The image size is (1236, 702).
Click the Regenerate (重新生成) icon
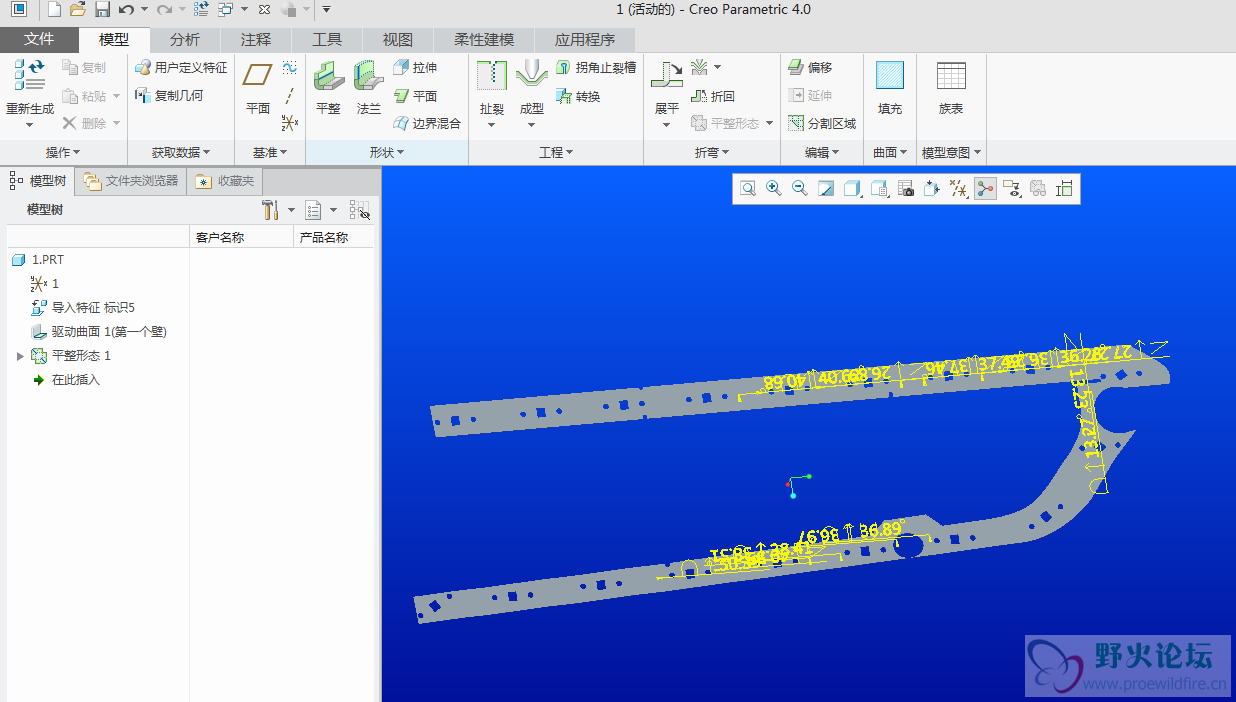[29, 76]
